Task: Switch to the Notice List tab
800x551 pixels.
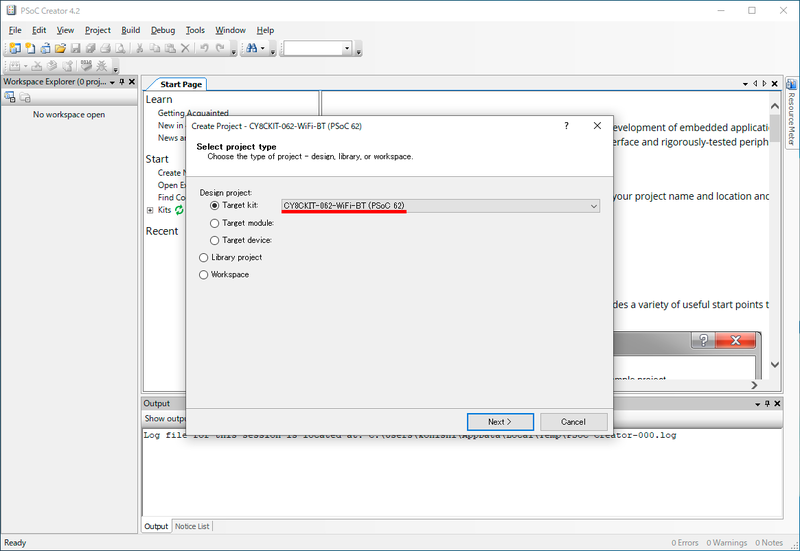Action: coord(192,526)
